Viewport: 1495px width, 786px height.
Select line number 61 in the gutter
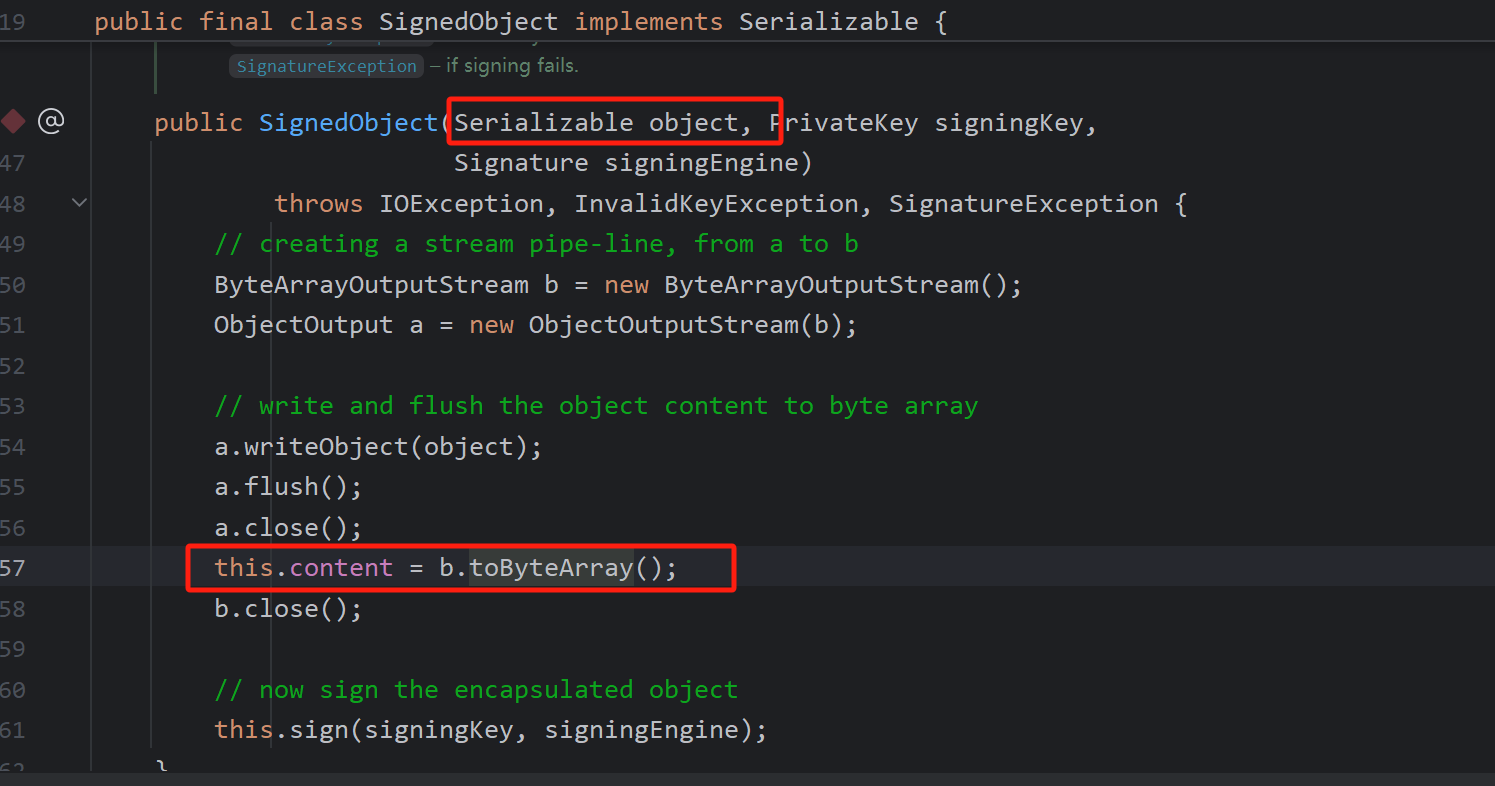click(13, 730)
